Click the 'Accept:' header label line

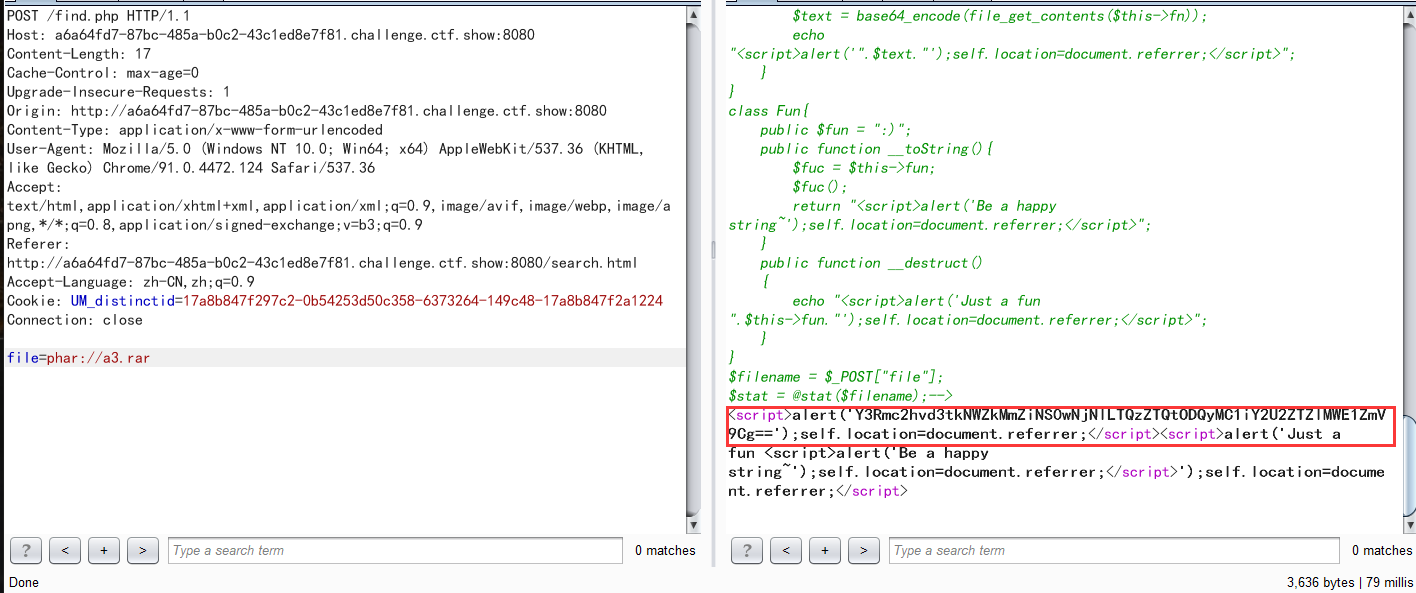34,187
